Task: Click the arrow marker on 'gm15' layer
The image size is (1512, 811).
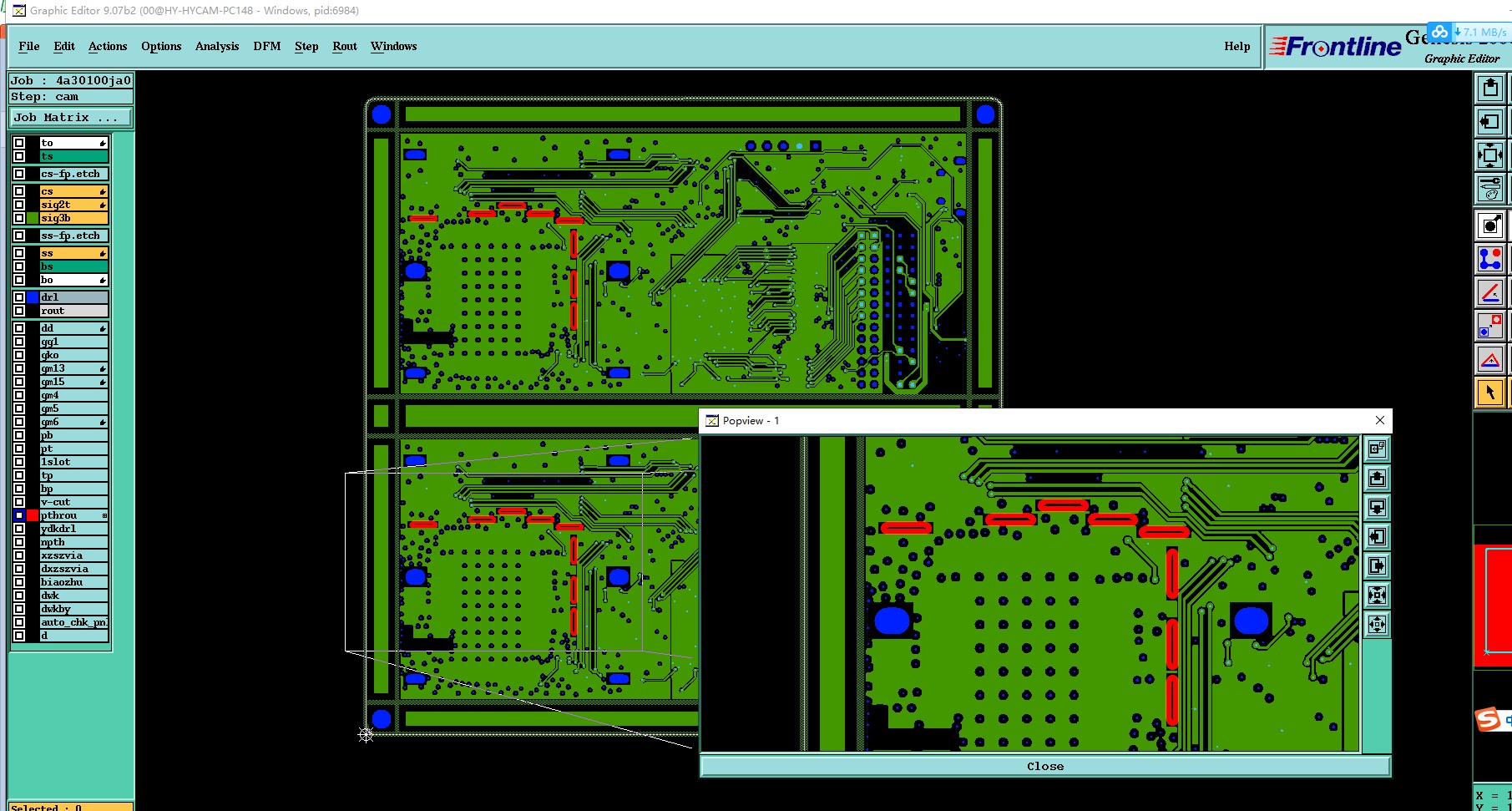Action: (x=103, y=382)
